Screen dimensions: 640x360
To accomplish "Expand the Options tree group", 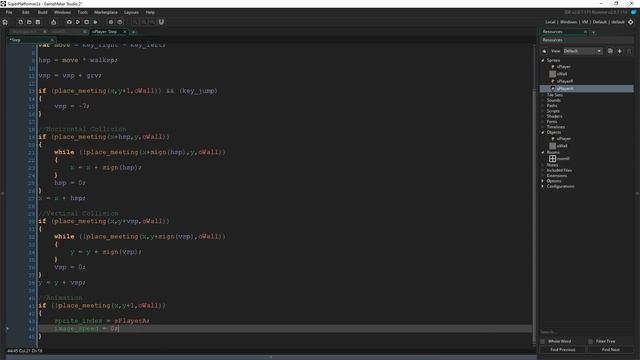I will tap(543, 181).
